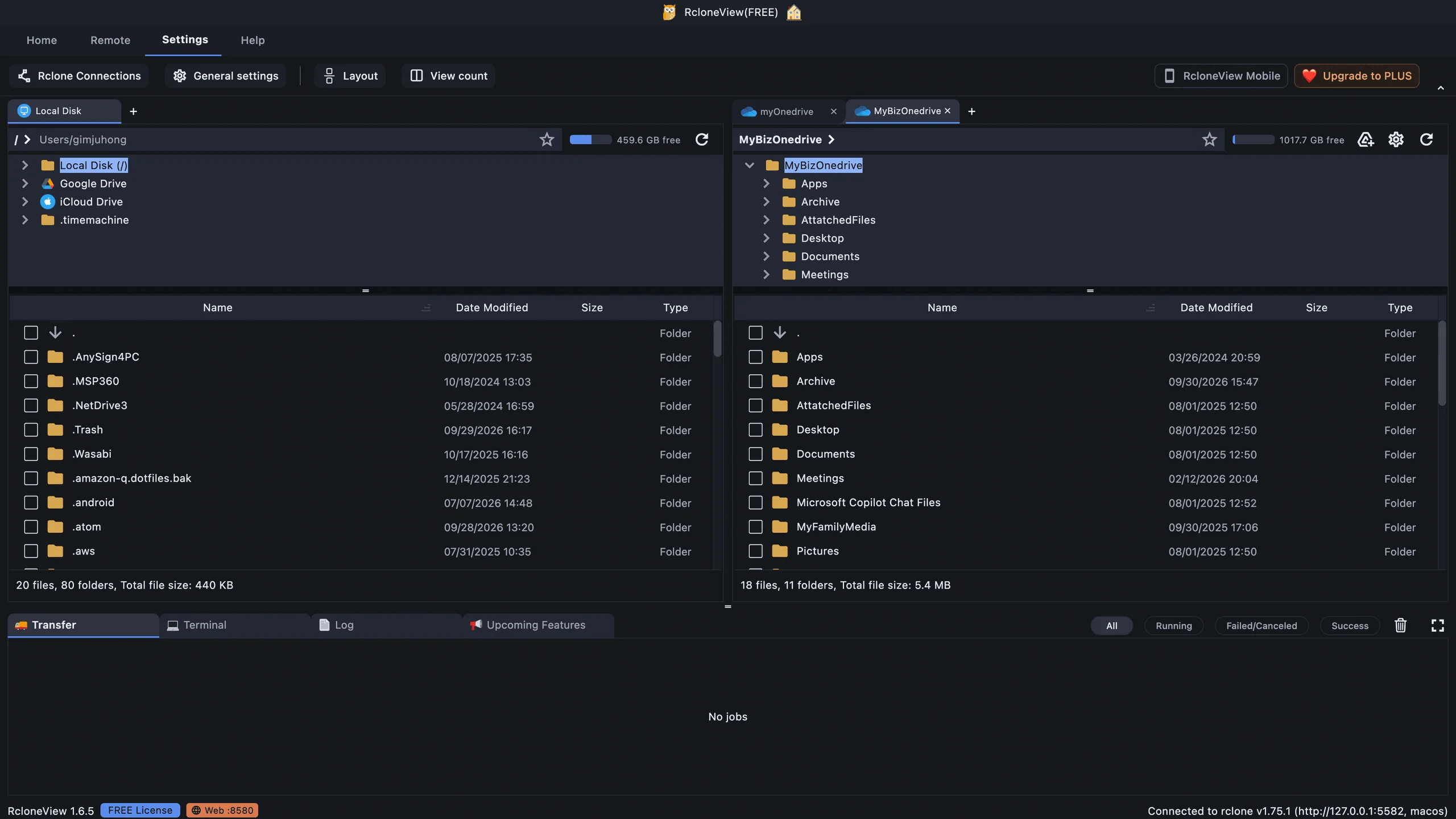
Task: Click the Users/gimjuhong path field
Action: tap(284, 140)
